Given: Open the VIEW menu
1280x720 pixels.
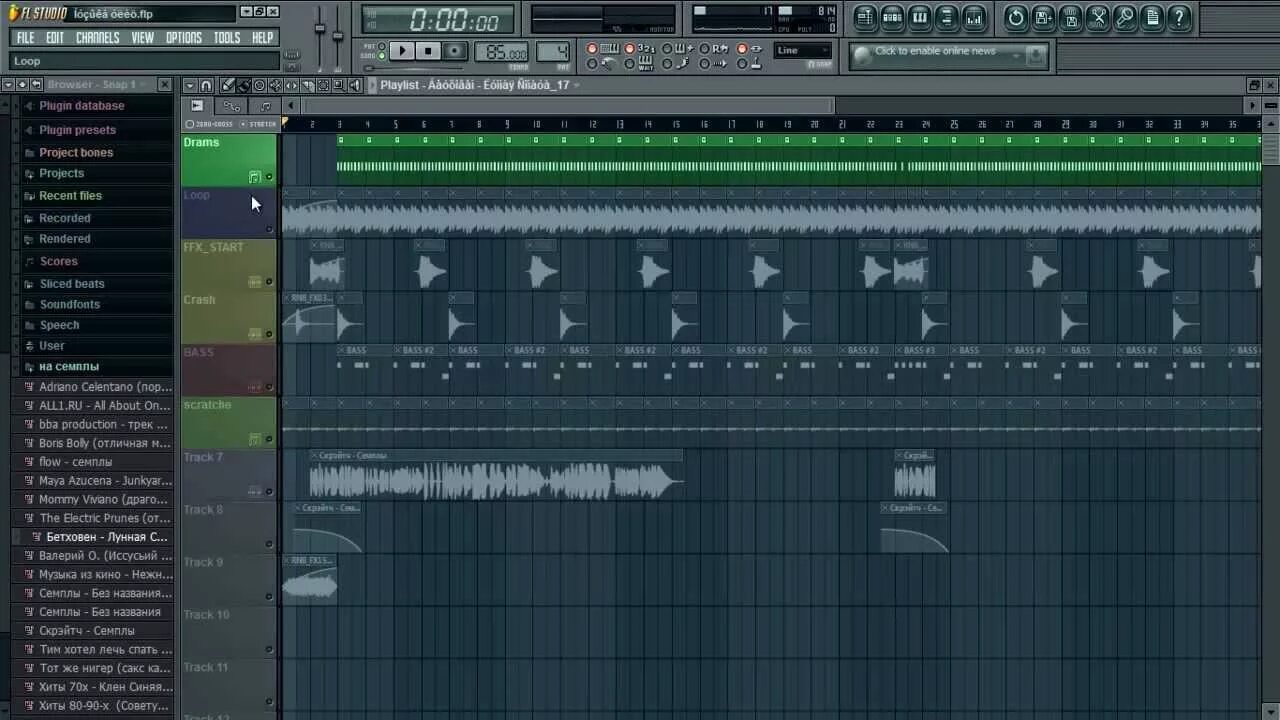Looking at the screenshot, I should tap(143, 38).
